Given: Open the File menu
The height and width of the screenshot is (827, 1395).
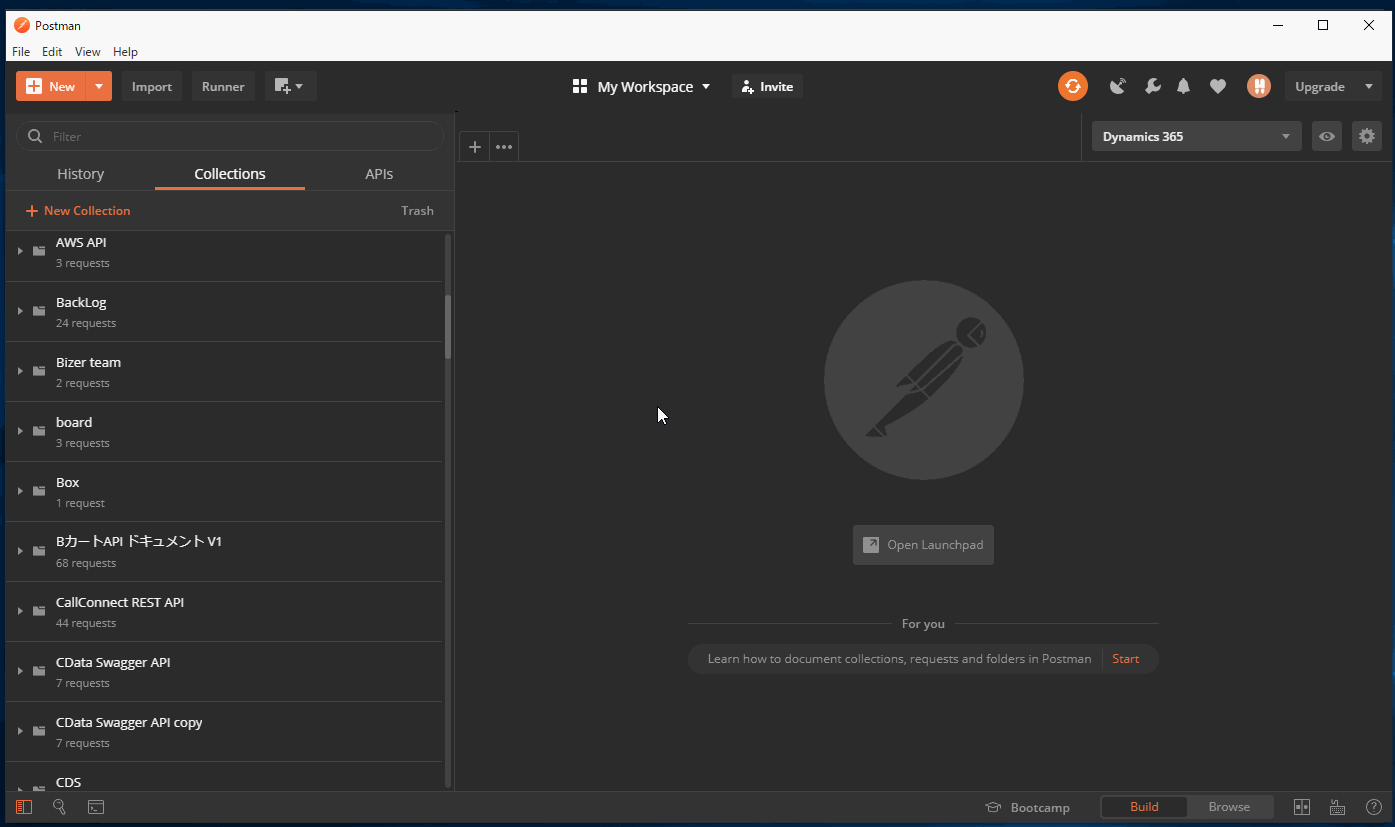Looking at the screenshot, I should pyautogui.click(x=21, y=51).
